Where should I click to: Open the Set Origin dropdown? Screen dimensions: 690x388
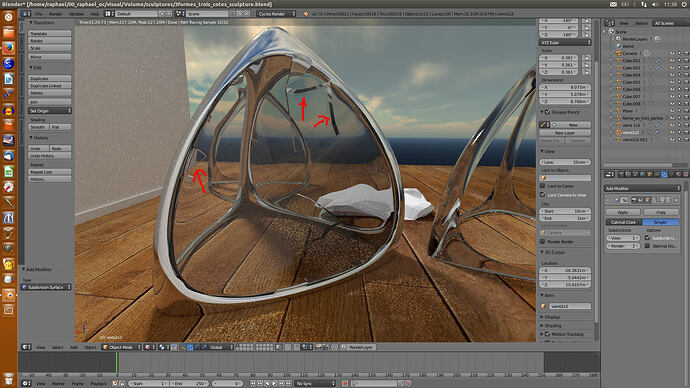pos(50,111)
